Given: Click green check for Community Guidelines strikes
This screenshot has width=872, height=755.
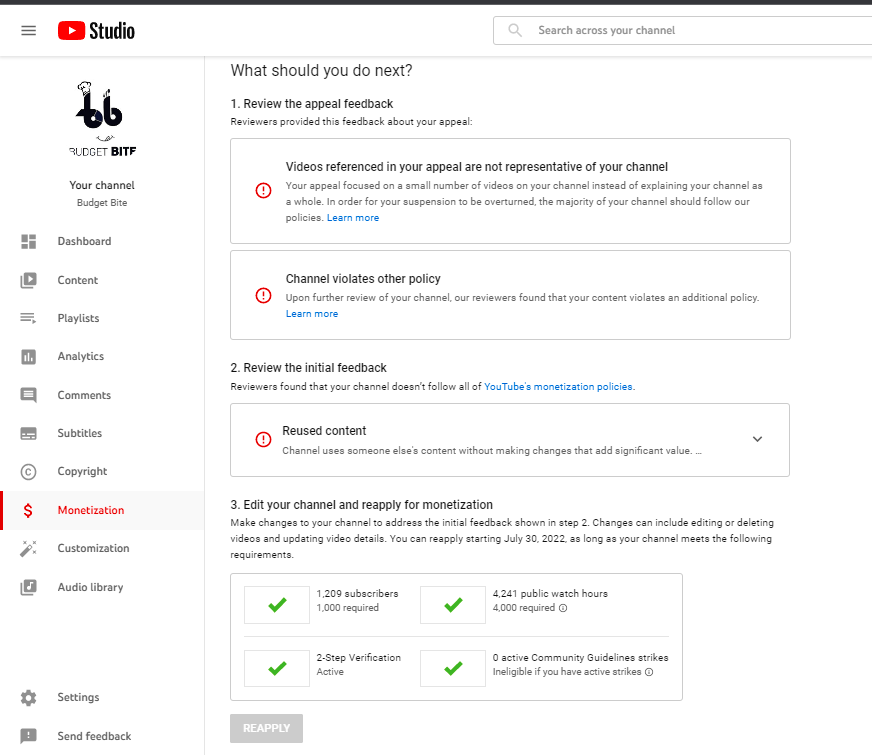Looking at the screenshot, I should tap(453, 668).
